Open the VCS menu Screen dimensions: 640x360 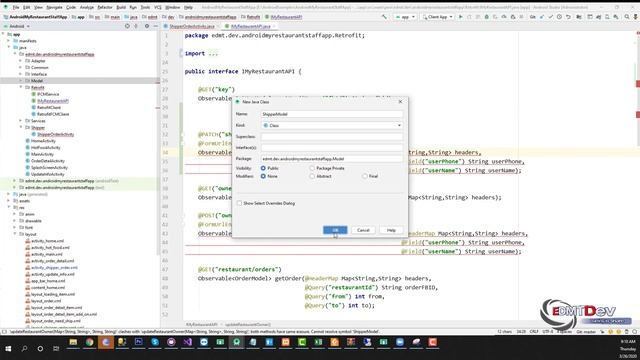click(x=158, y=7)
